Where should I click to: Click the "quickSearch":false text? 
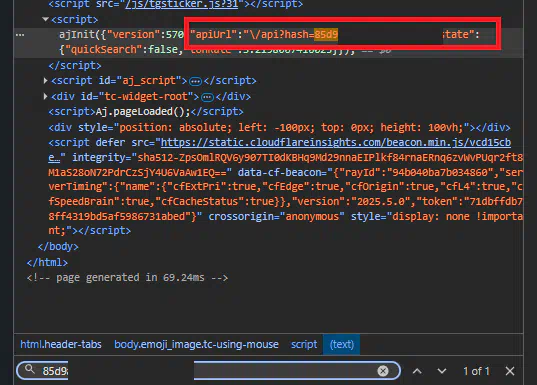(122, 50)
